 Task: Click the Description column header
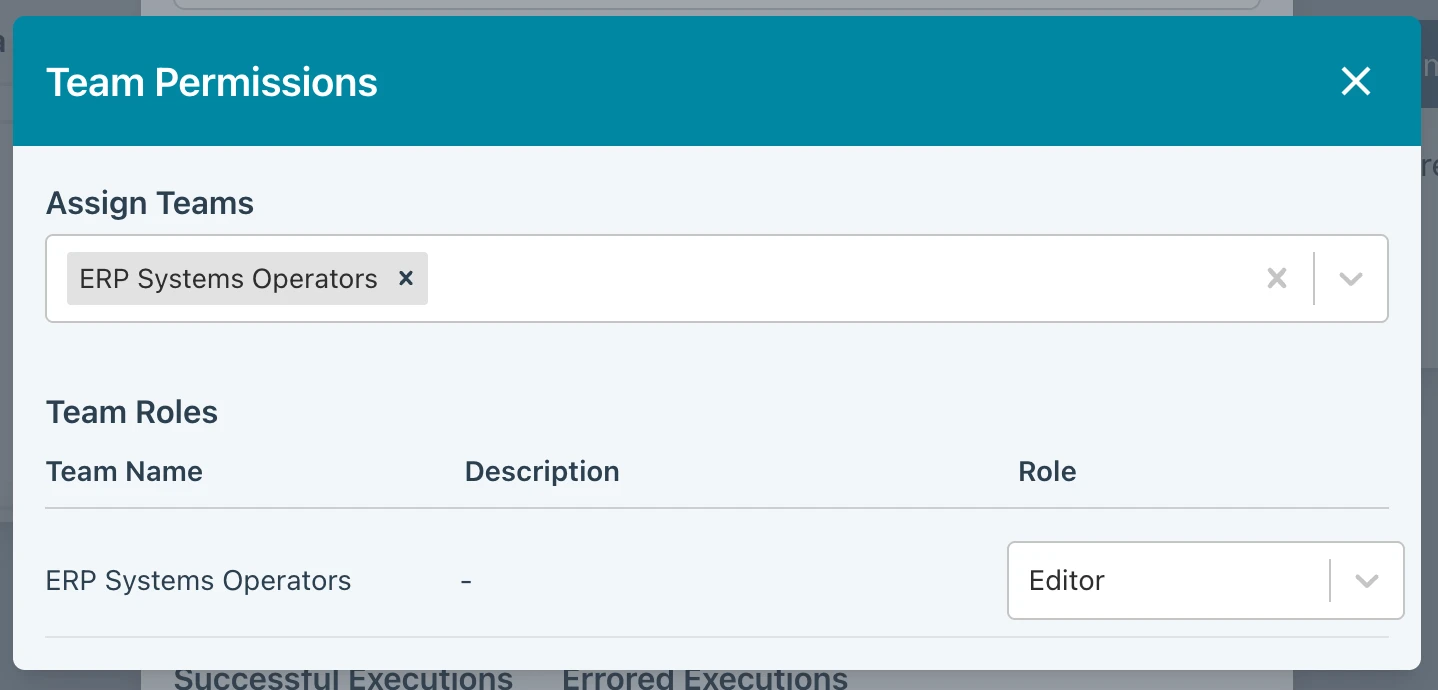(542, 472)
